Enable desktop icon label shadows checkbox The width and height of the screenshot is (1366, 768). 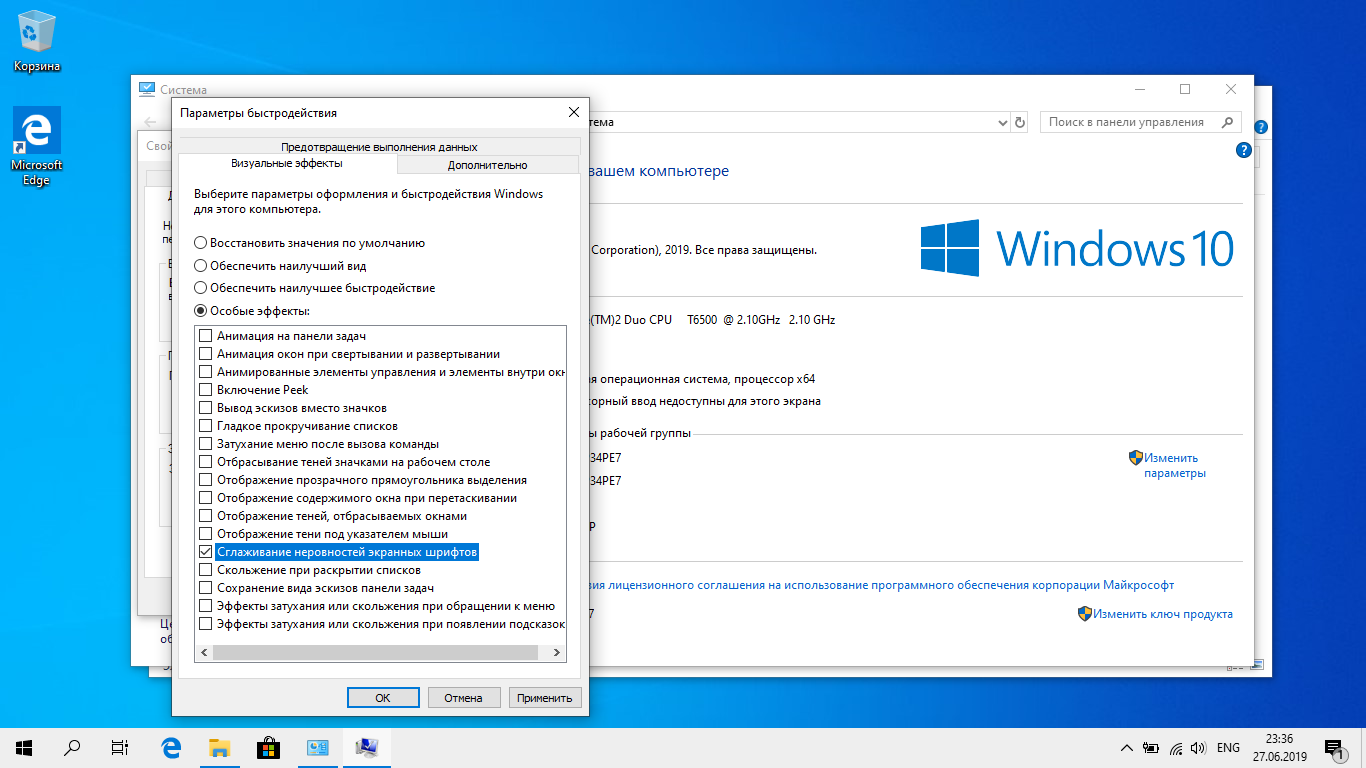point(206,462)
